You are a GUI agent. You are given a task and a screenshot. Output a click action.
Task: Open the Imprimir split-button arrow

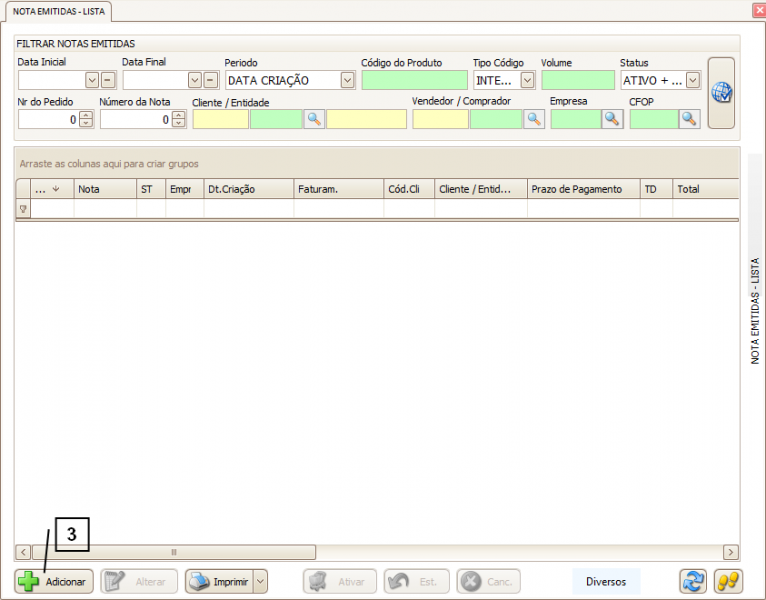[x=260, y=581]
